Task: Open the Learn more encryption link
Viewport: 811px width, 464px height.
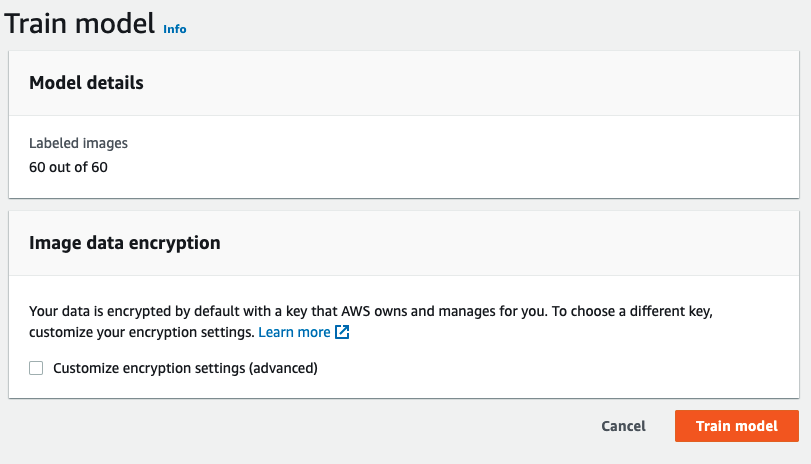Action: click(x=294, y=332)
